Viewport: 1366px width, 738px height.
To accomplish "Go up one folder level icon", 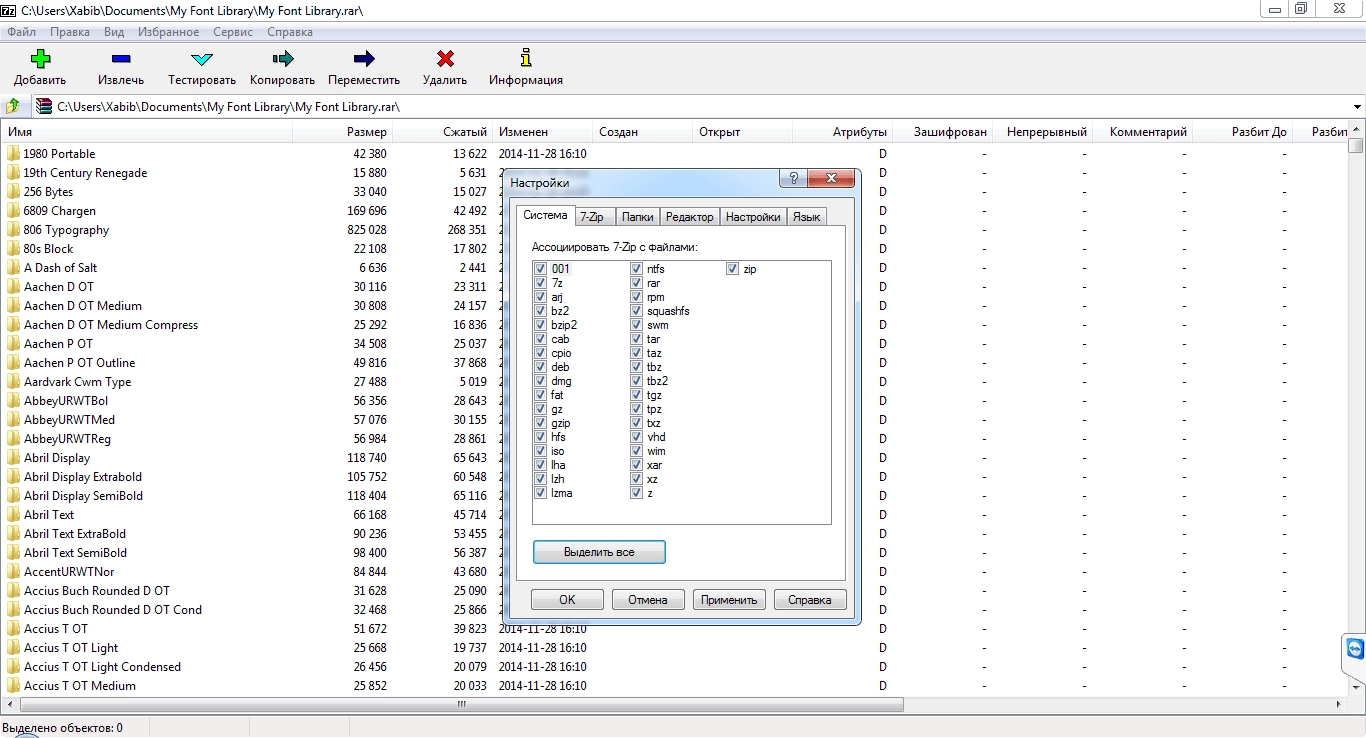I will 13,106.
